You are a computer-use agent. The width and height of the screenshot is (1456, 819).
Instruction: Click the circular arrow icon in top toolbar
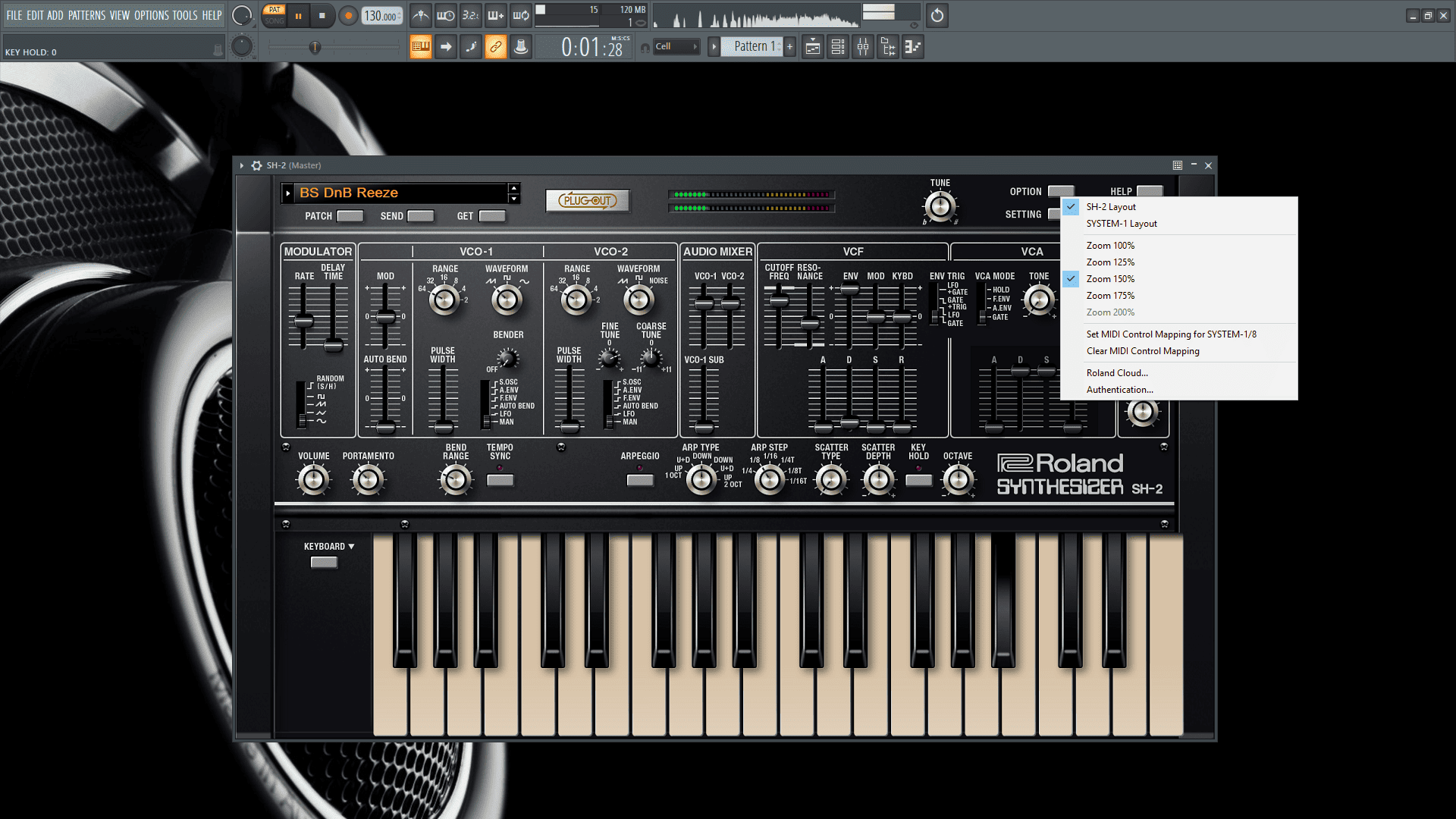tap(937, 15)
